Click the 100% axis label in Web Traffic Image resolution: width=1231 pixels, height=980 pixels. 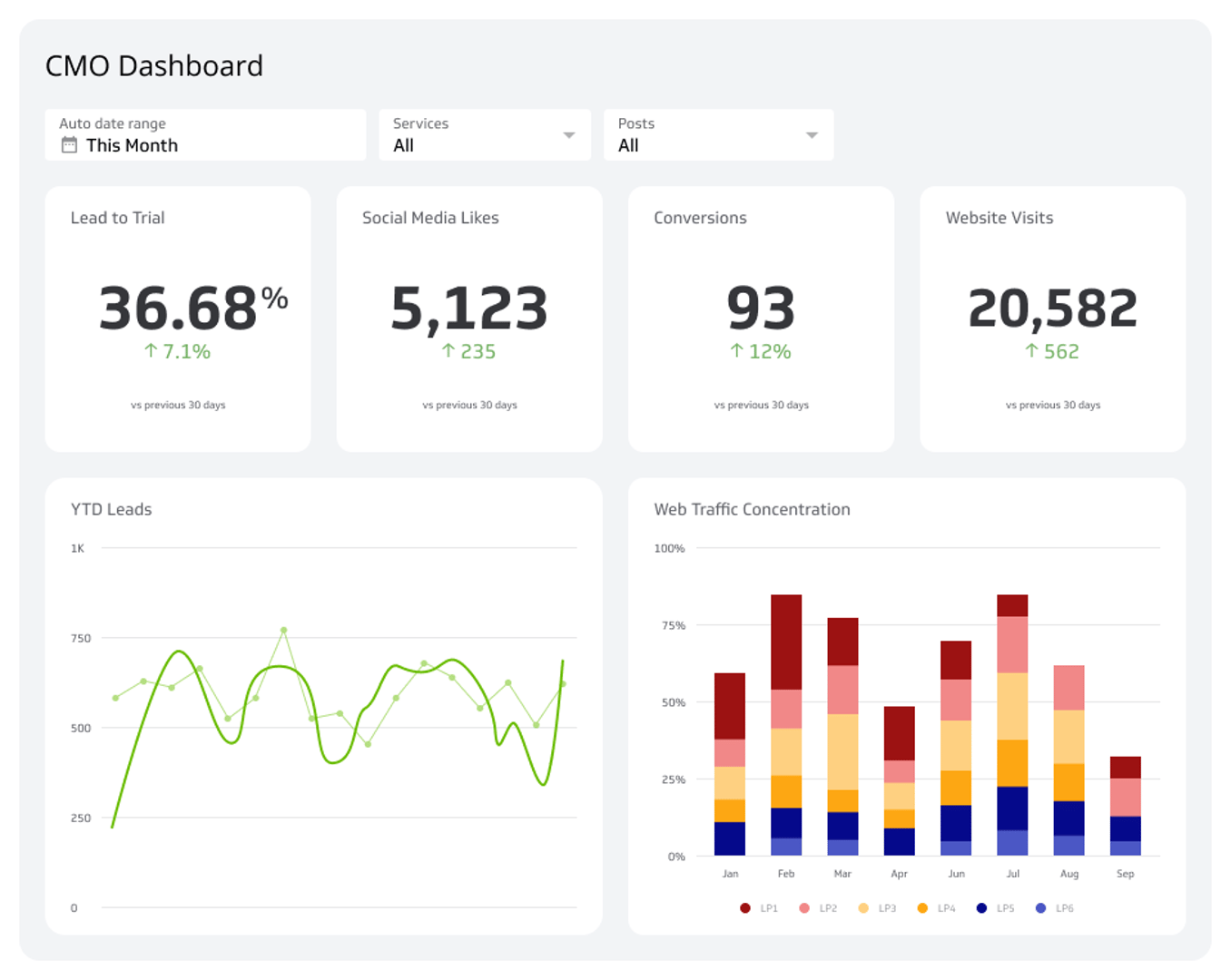point(670,548)
